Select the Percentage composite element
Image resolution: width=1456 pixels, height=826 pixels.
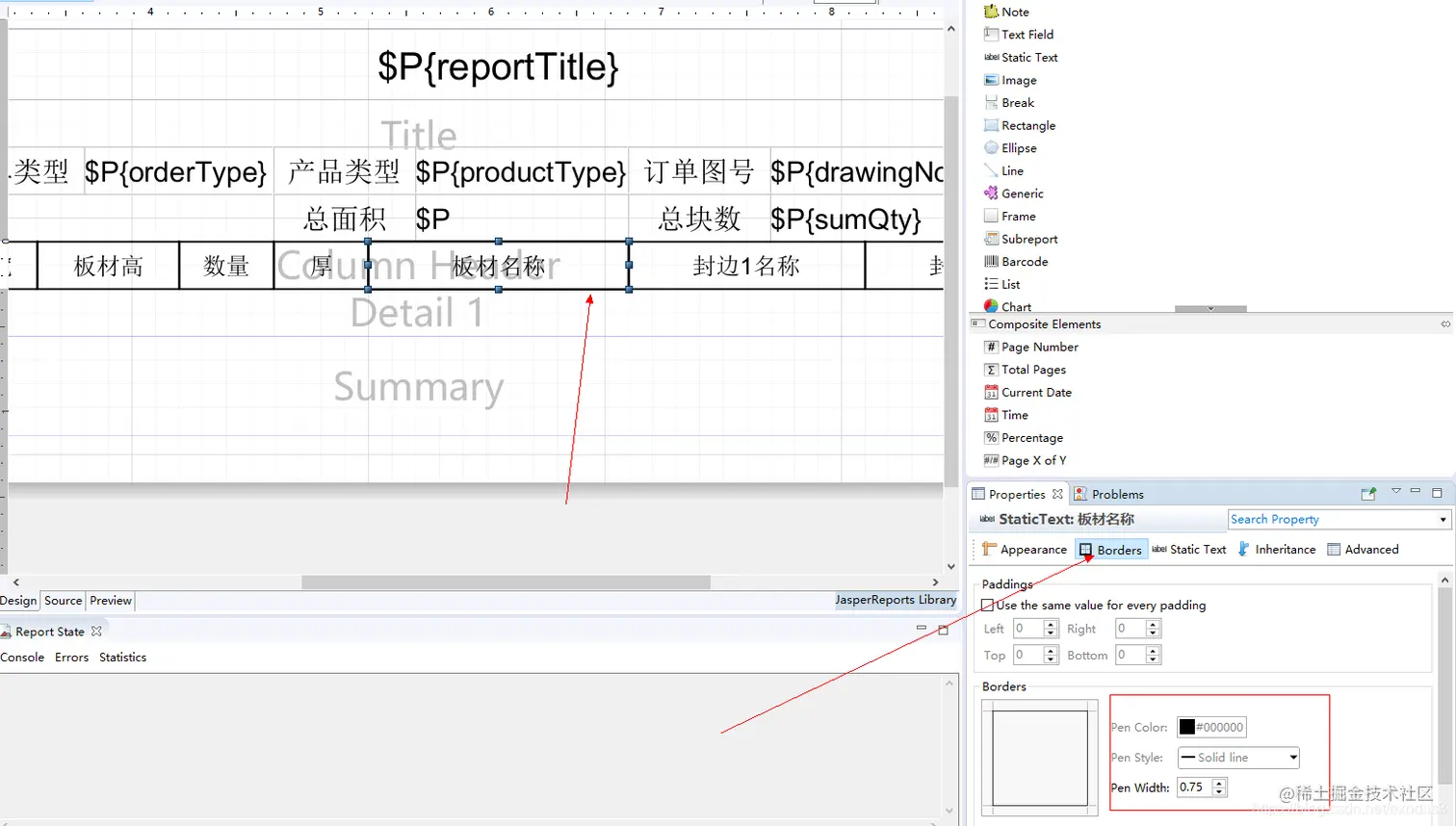point(1023,438)
